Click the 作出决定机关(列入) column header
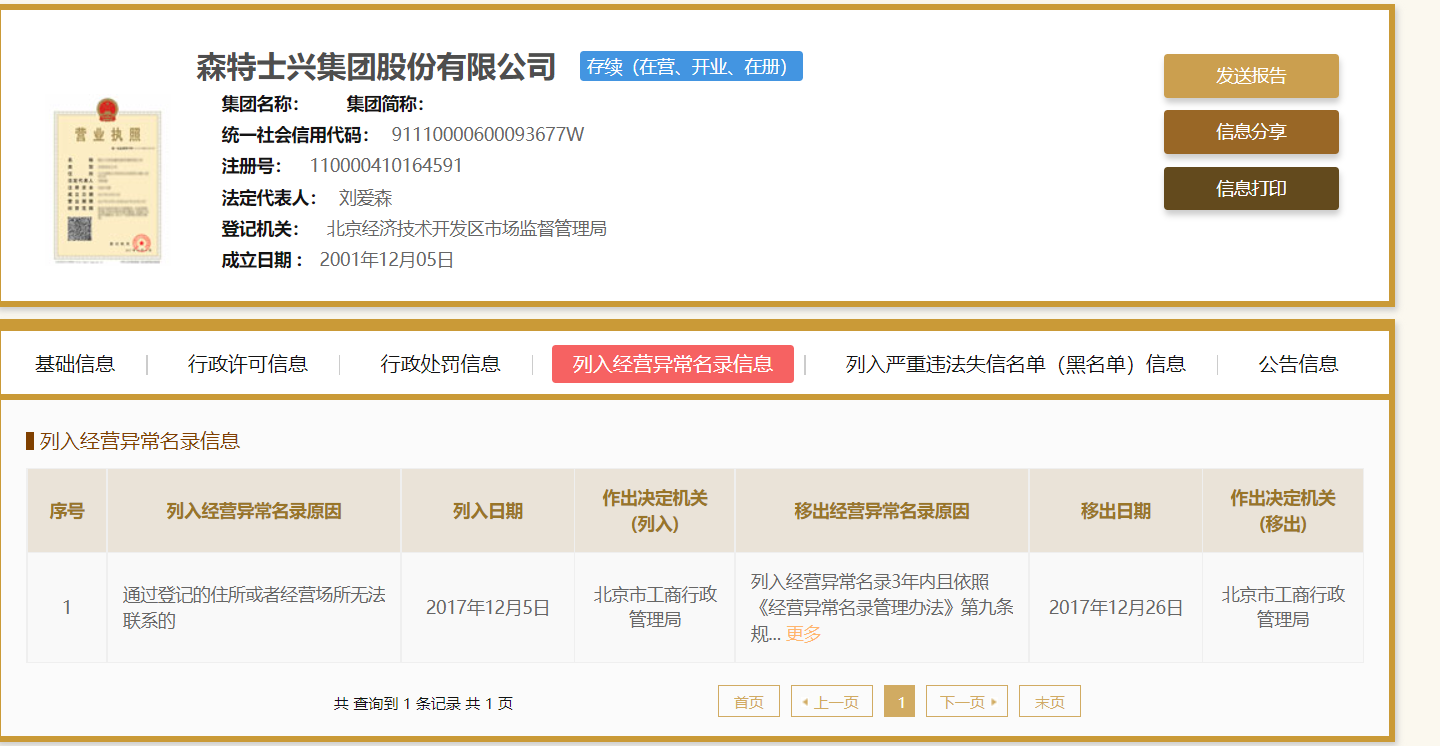The height and width of the screenshot is (746, 1440). pyautogui.click(x=655, y=511)
